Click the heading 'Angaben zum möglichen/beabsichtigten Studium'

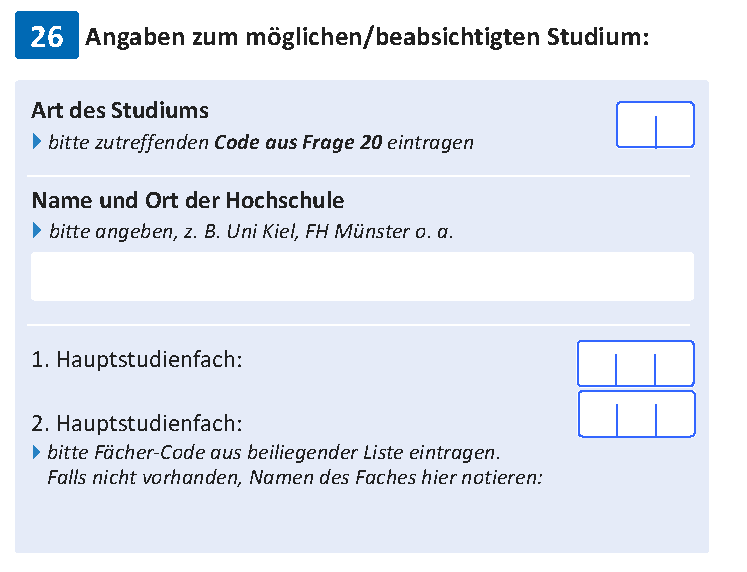[x=367, y=37]
